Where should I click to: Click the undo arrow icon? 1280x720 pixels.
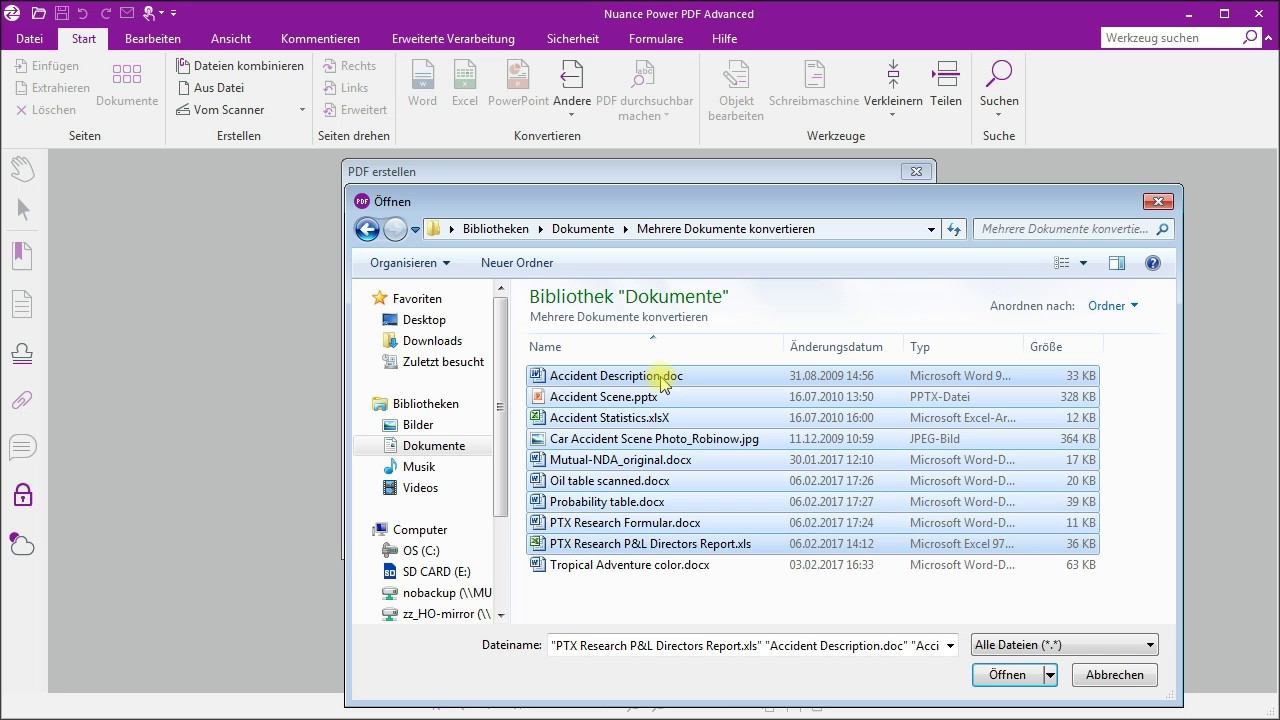[84, 14]
